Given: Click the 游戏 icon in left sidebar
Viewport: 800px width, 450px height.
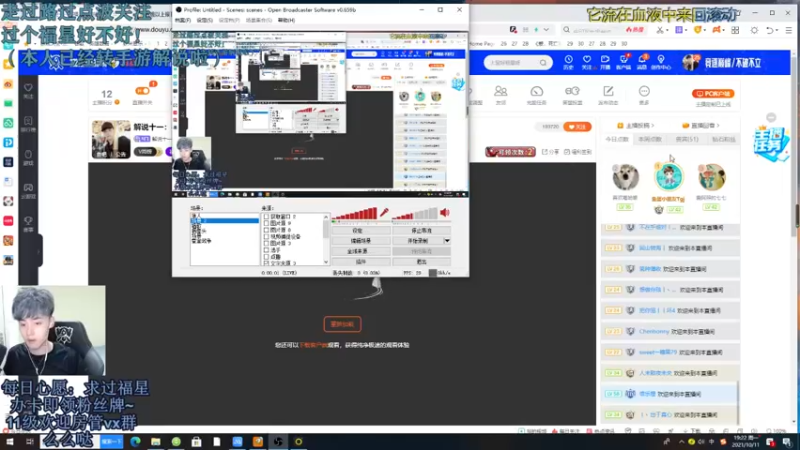Looking at the screenshot, I should 28,157.
